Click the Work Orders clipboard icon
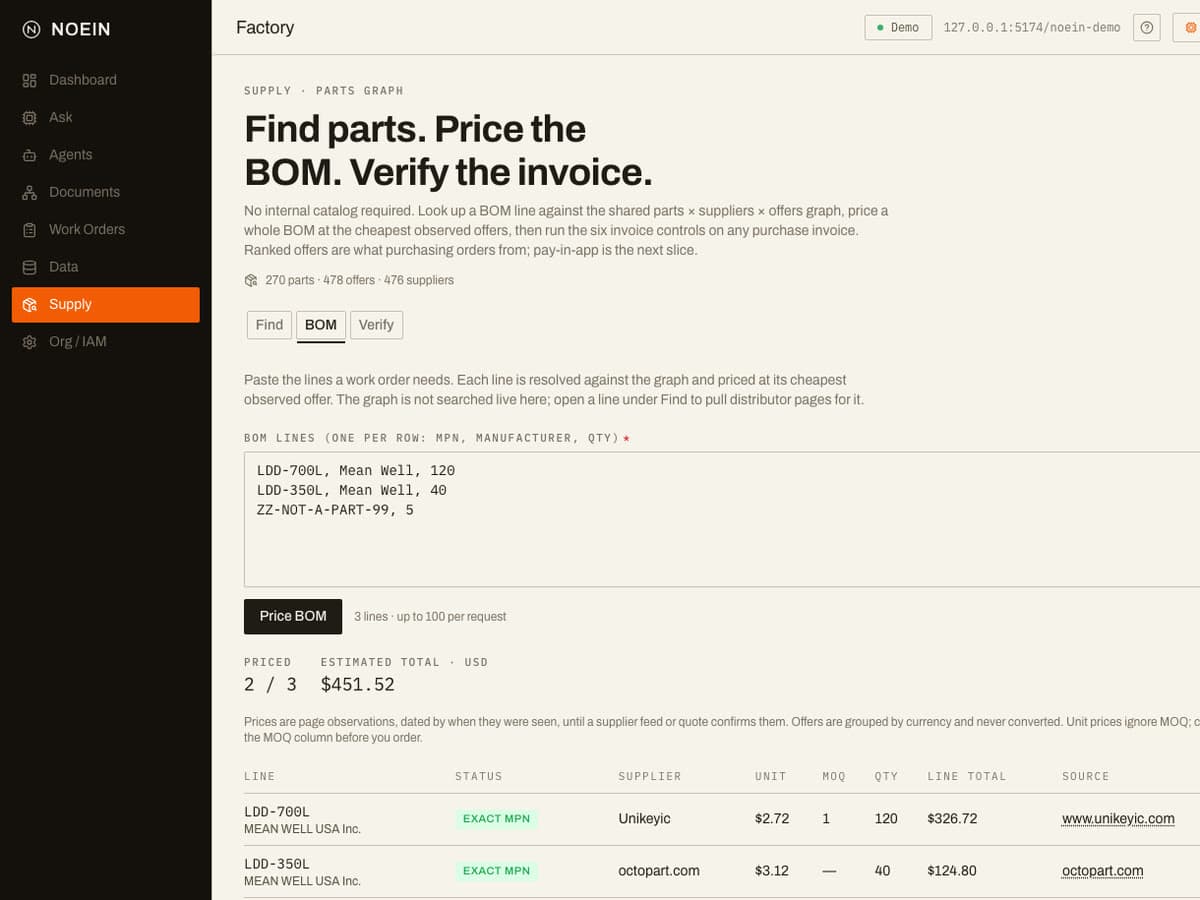 [29, 230]
